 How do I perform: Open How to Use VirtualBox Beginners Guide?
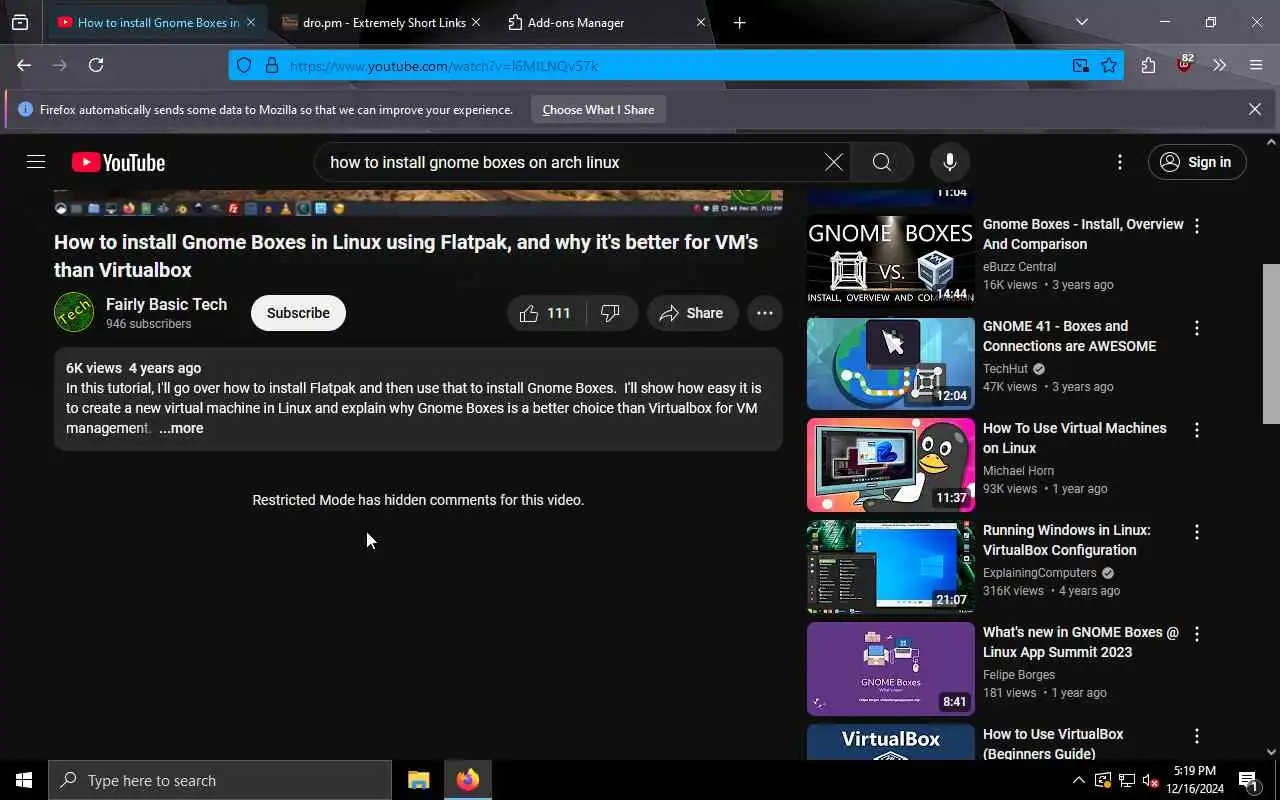1053,743
